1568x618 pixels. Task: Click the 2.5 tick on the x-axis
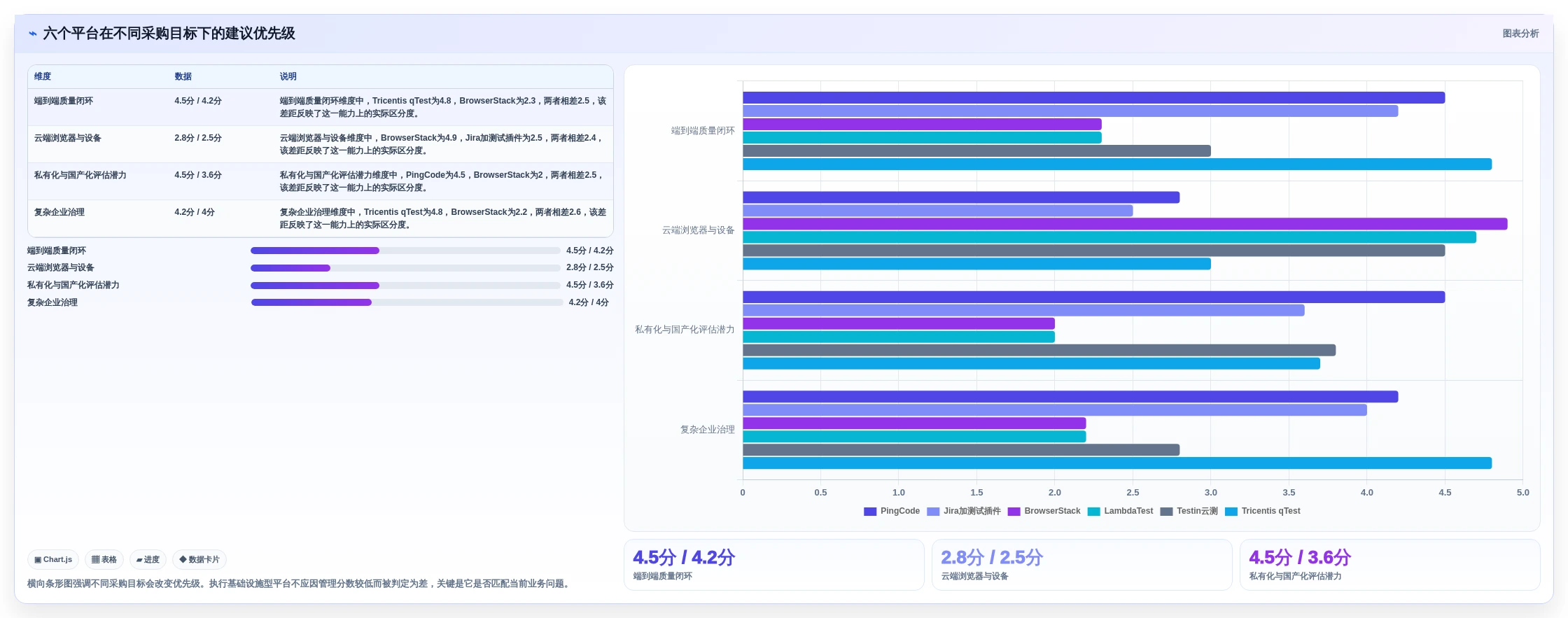[1133, 493]
